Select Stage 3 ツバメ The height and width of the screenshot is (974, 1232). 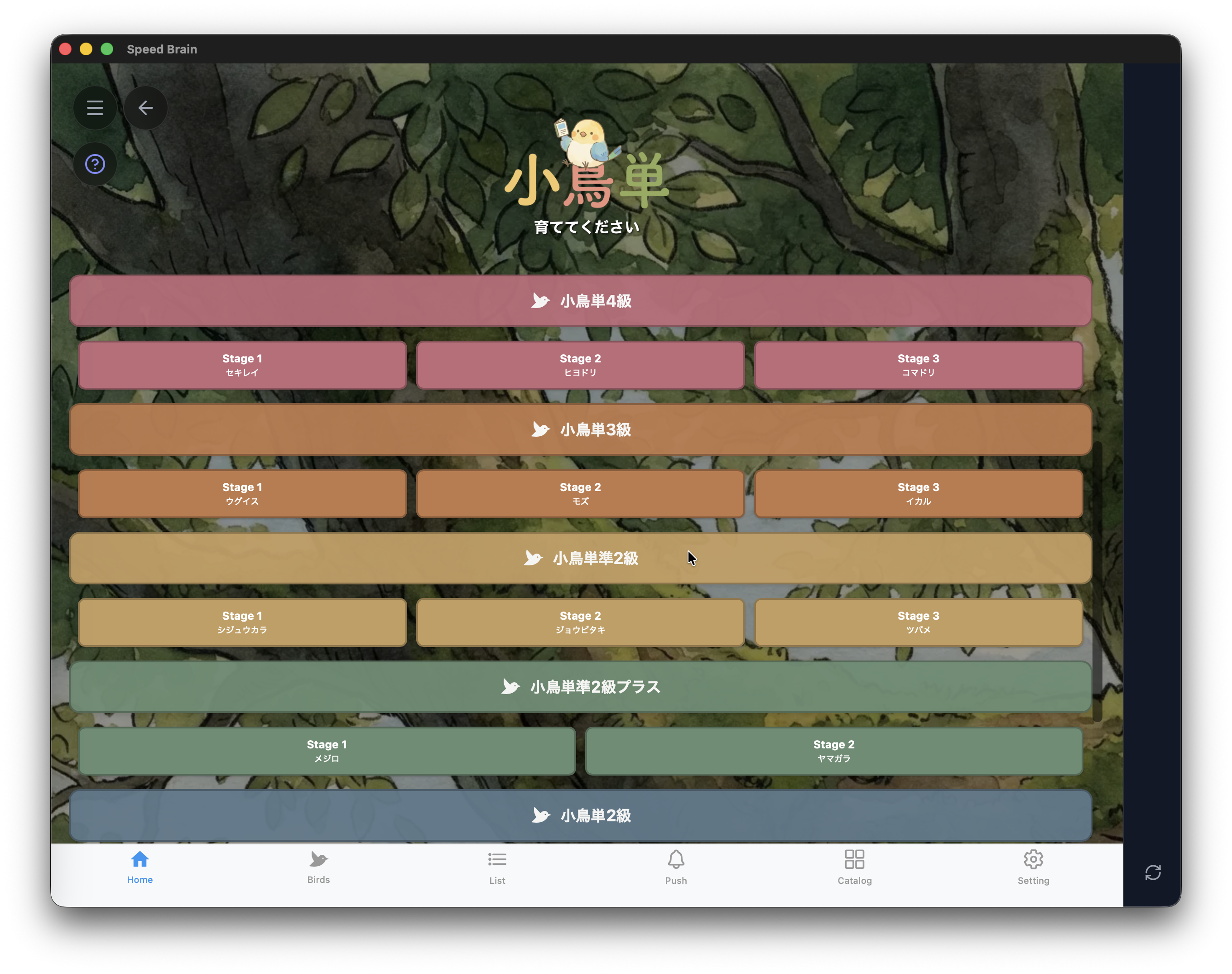[918, 622]
